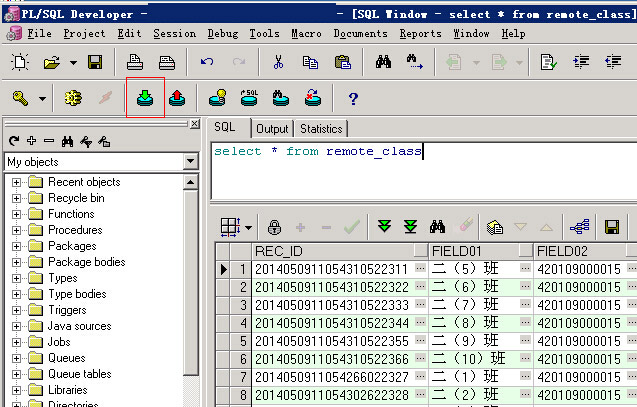The image size is (637, 407).
Task: Expand the Recent objects folder
Action: (x=16, y=182)
